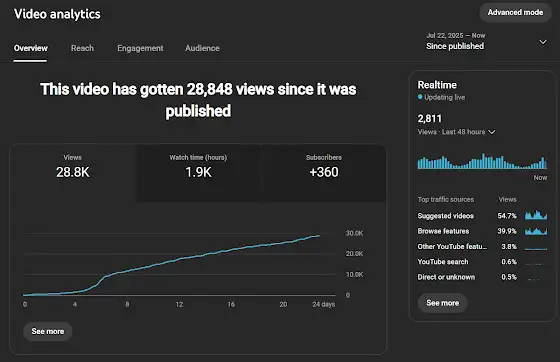Click the Jul 22, 2025 – Now text
The image size is (560, 362).
(456, 35)
